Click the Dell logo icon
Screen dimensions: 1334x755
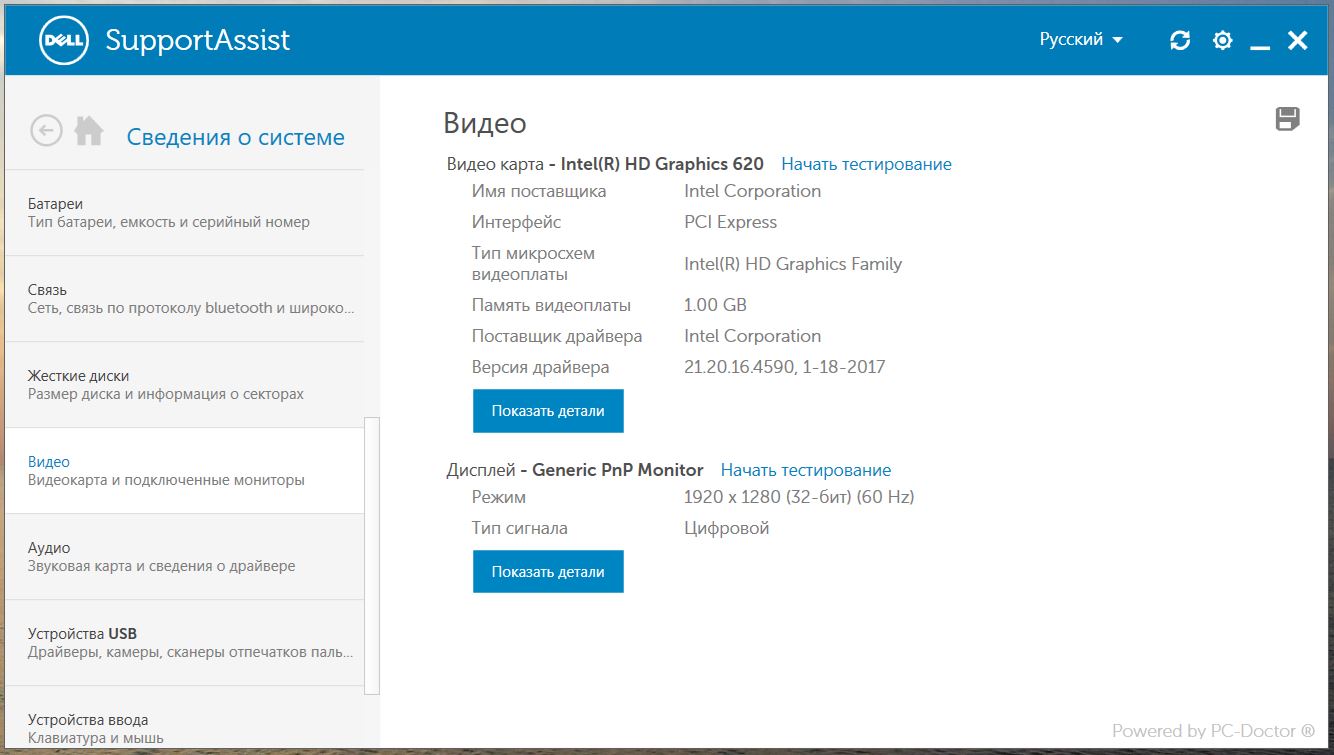pos(65,40)
